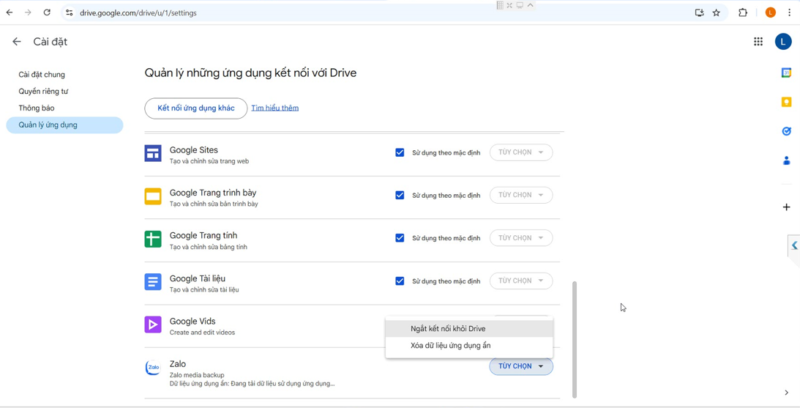Select Xóa dữ liệu ứng dụng ẩn

pyautogui.click(x=469, y=346)
